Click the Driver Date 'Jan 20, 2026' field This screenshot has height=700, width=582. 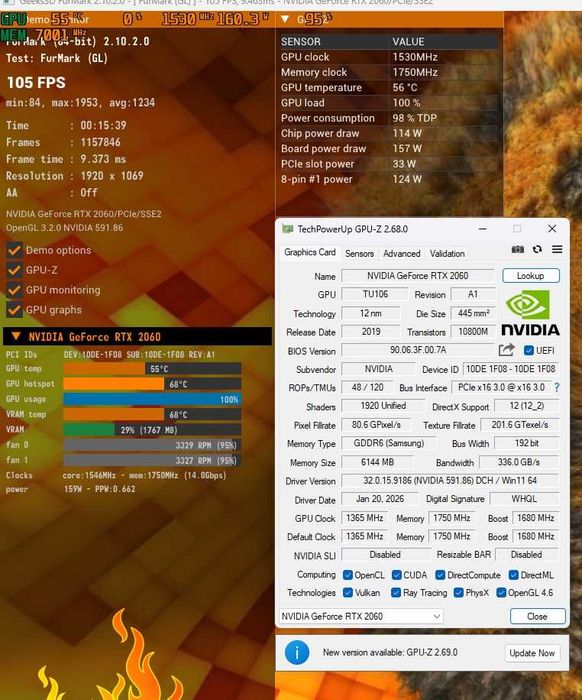(380, 499)
